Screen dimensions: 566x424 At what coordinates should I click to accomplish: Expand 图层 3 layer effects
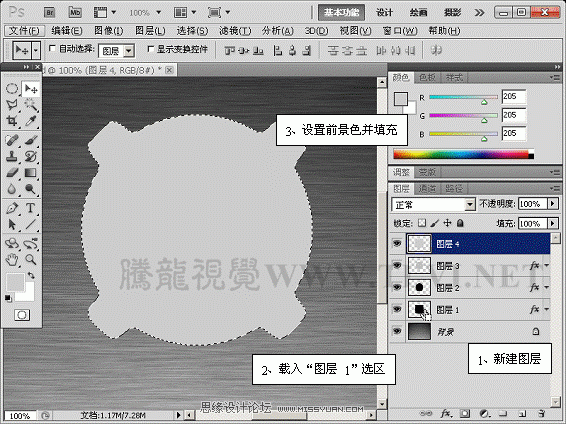[547, 266]
